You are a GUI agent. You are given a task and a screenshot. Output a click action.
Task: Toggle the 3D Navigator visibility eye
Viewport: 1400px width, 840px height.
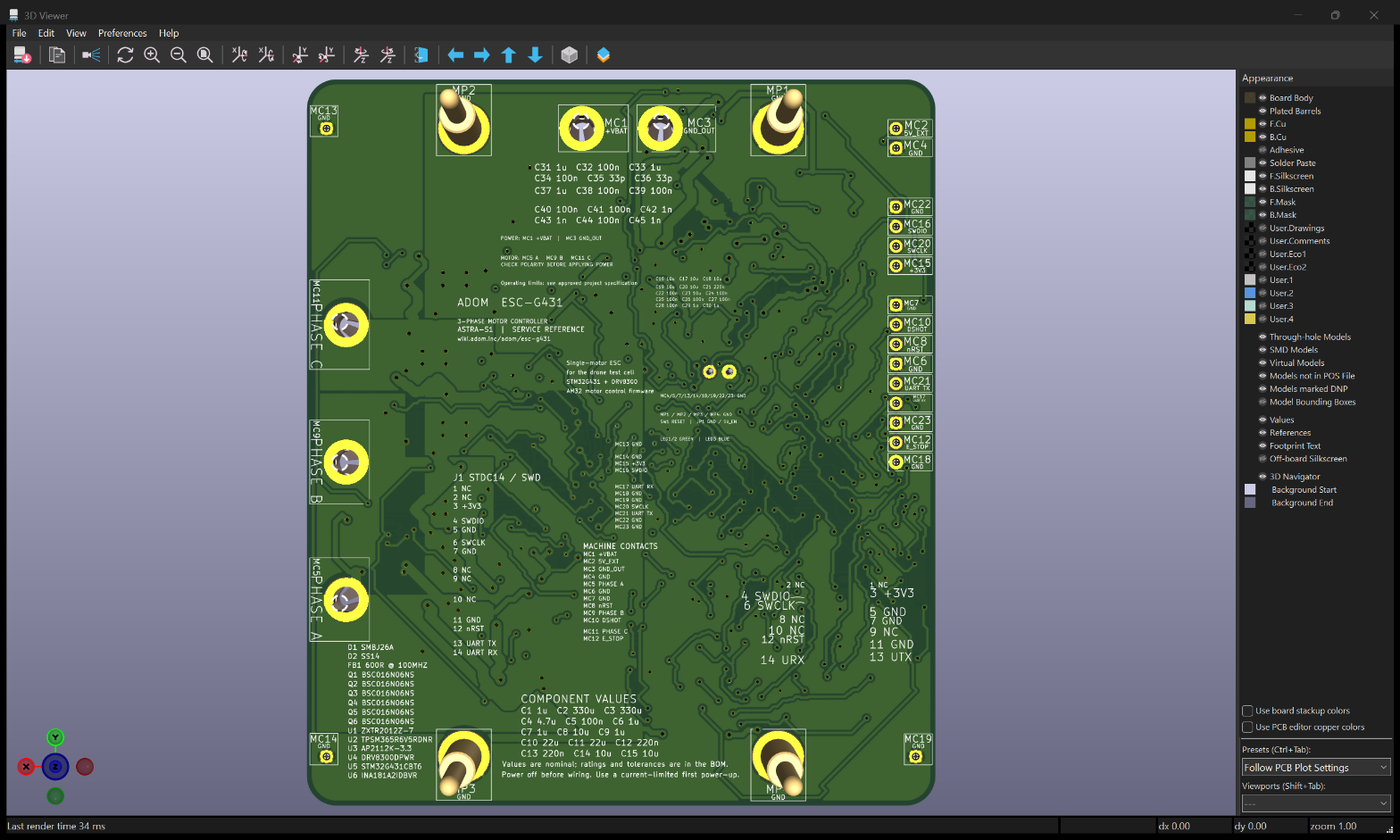point(1263,477)
